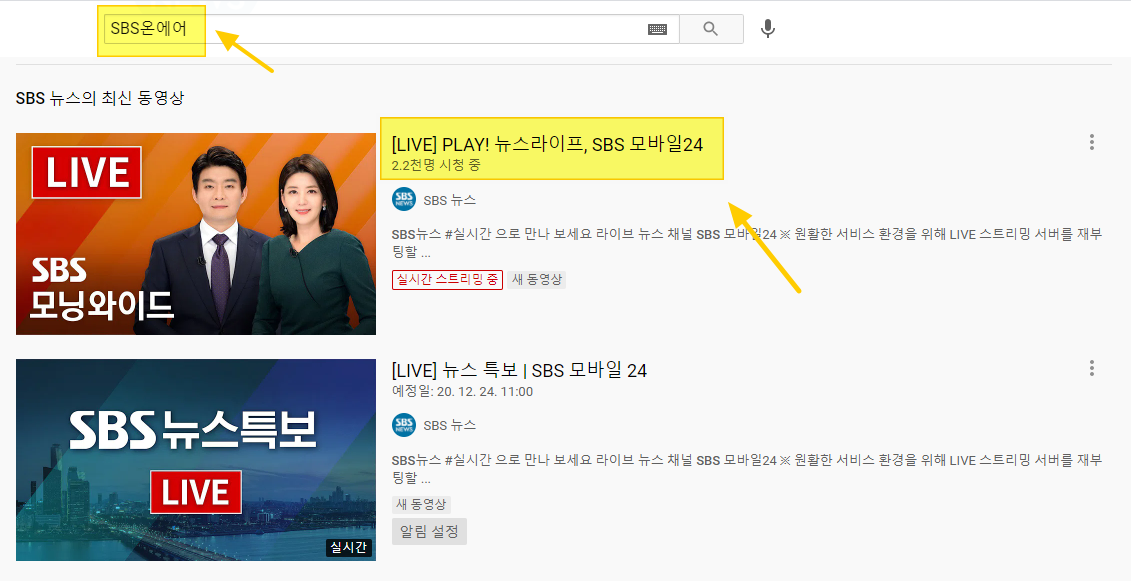The height and width of the screenshot is (581, 1131).
Task: Open the SBS 모닝와이드 LIVE thumbnail
Action: [196, 234]
